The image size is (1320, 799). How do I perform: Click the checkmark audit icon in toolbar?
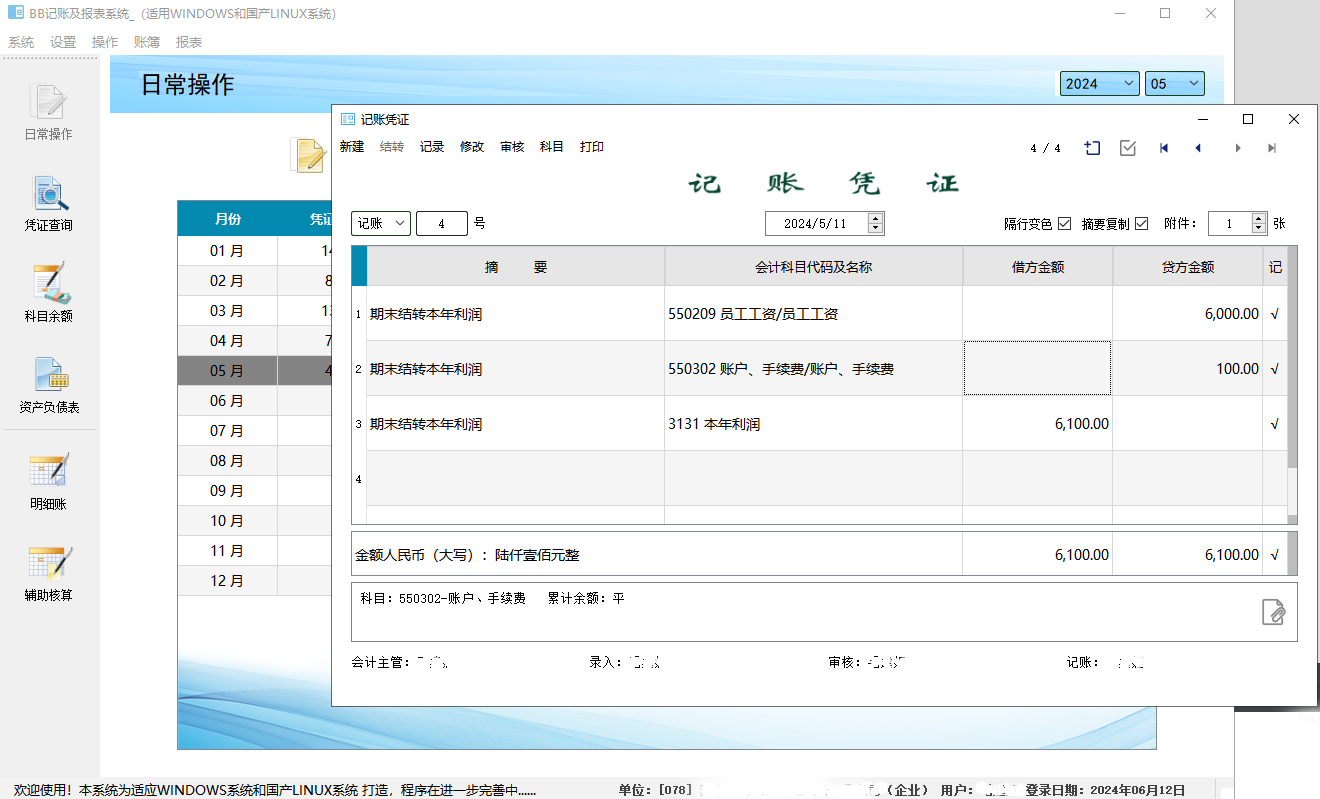[1128, 148]
